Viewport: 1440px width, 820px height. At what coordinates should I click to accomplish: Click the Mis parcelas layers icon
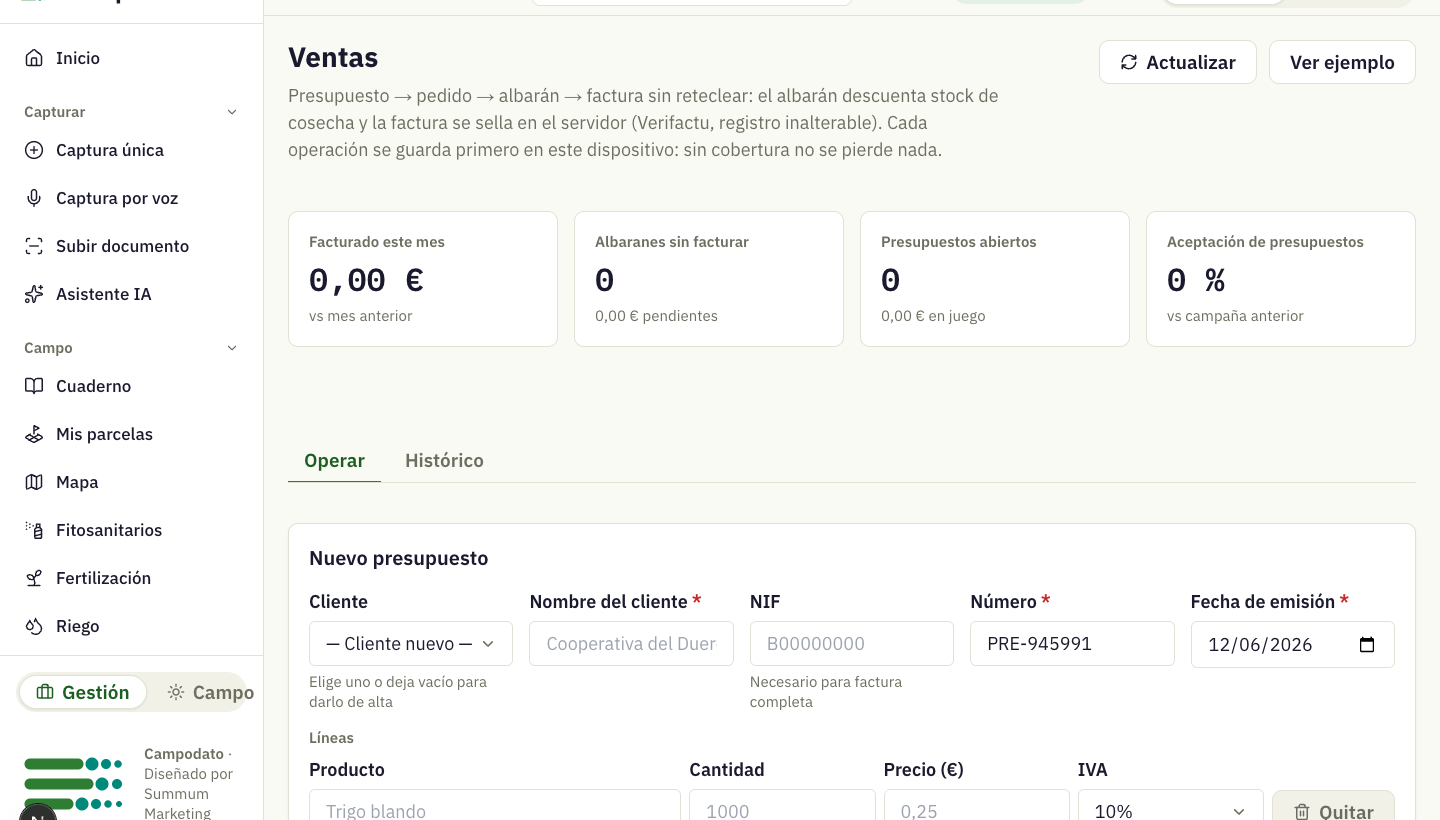coord(34,434)
